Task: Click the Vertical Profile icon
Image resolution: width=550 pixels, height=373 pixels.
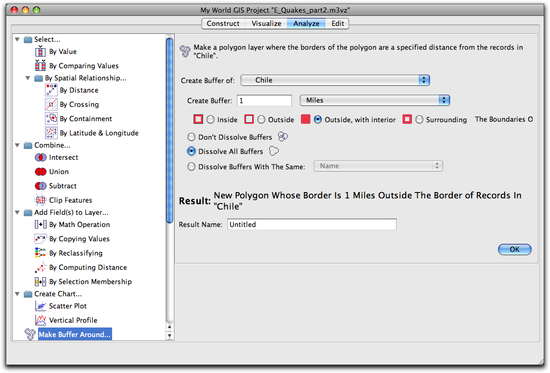Action: click(x=40, y=320)
